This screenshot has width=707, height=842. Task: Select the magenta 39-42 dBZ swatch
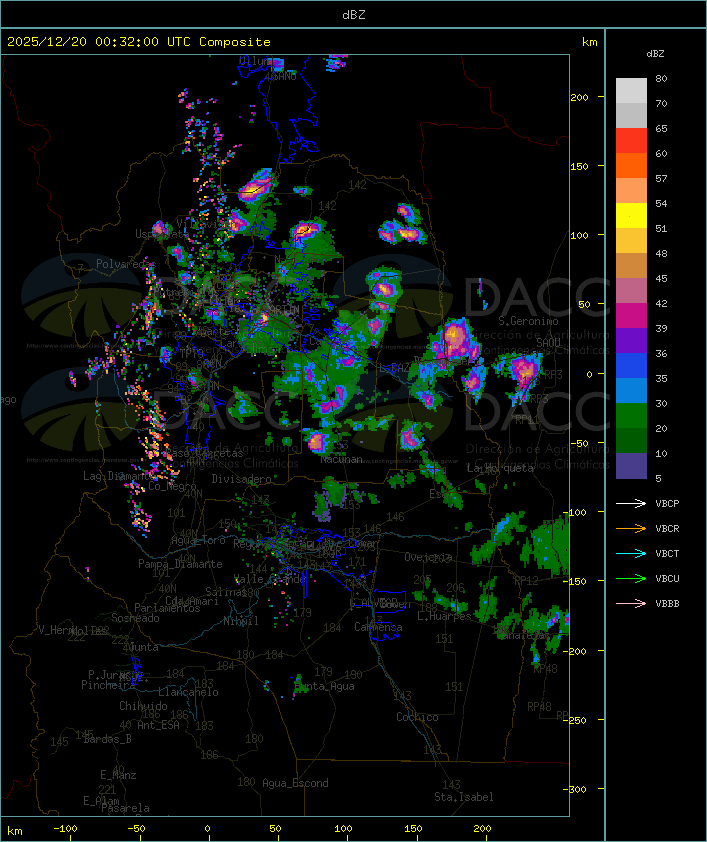tap(631, 315)
